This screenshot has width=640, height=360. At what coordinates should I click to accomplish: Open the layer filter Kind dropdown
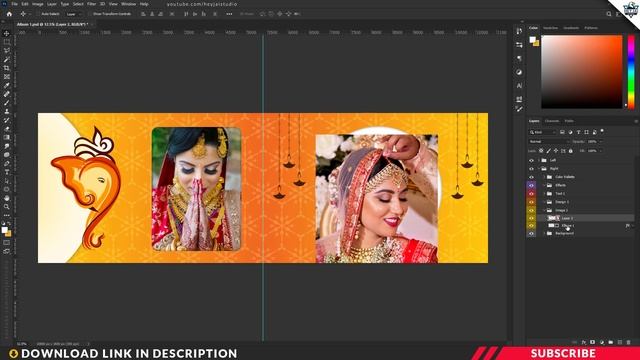pos(543,132)
